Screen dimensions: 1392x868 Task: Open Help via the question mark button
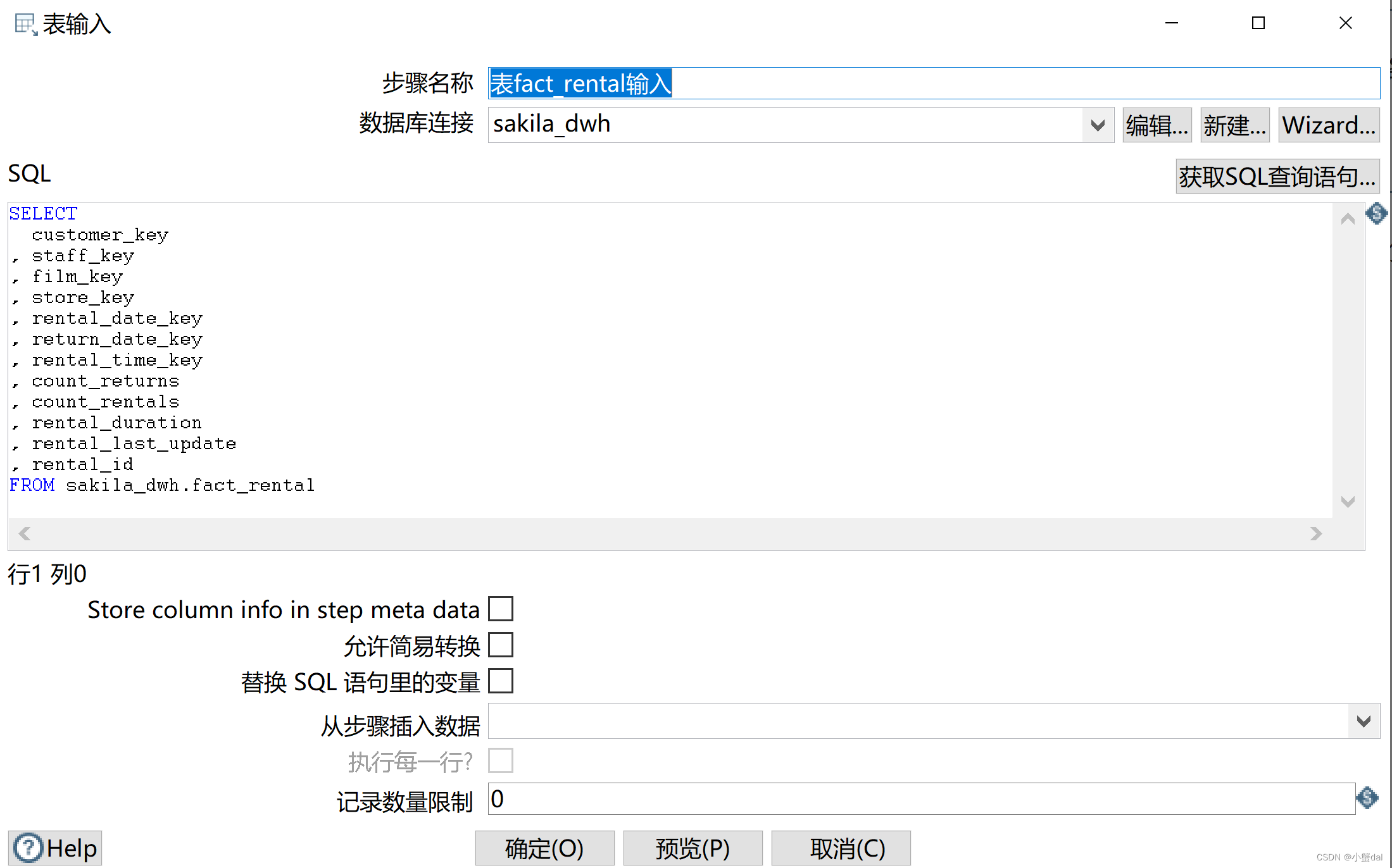[x=56, y=848]
